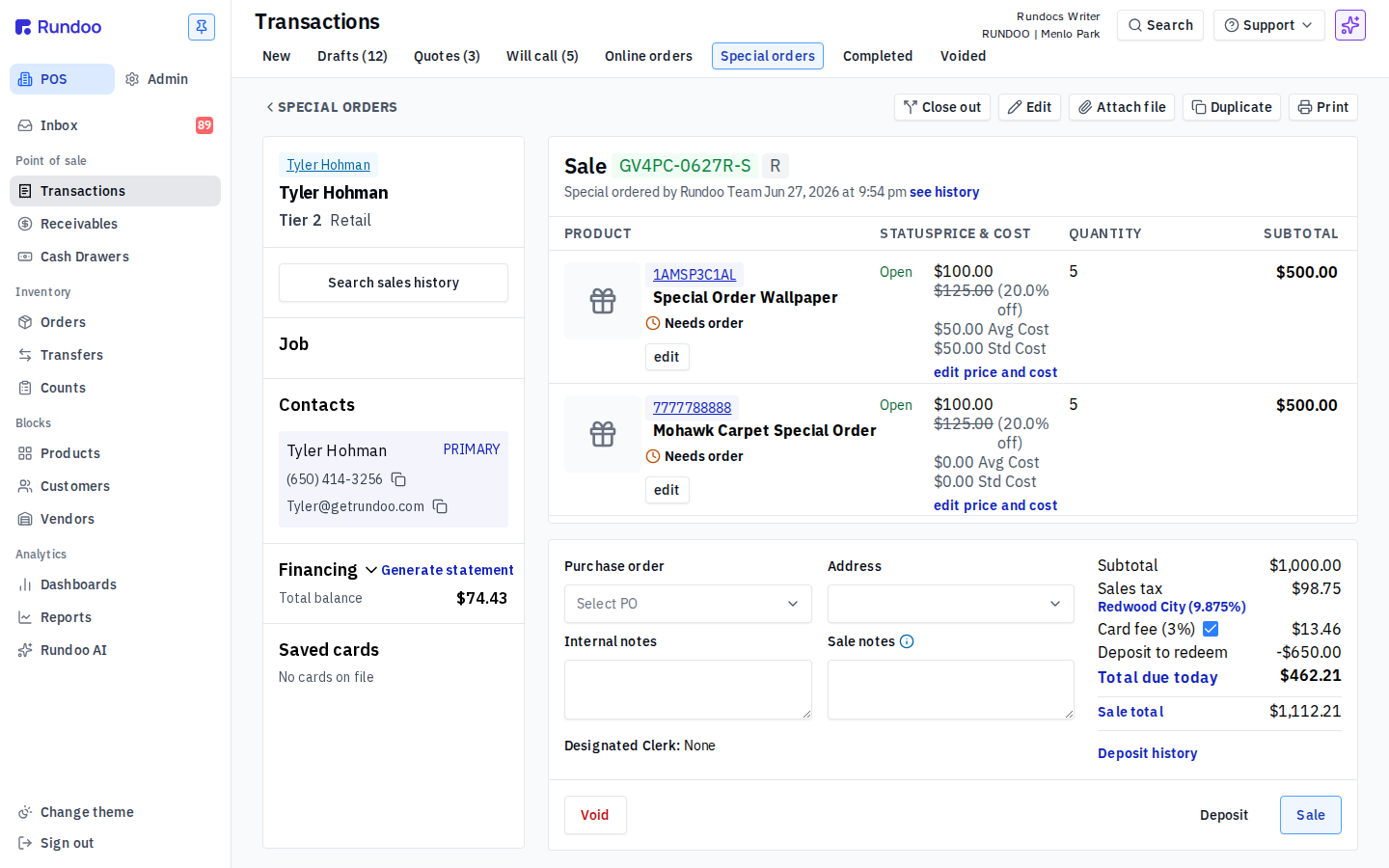
Task: Go to Receivables
Action: click(115, 224)
